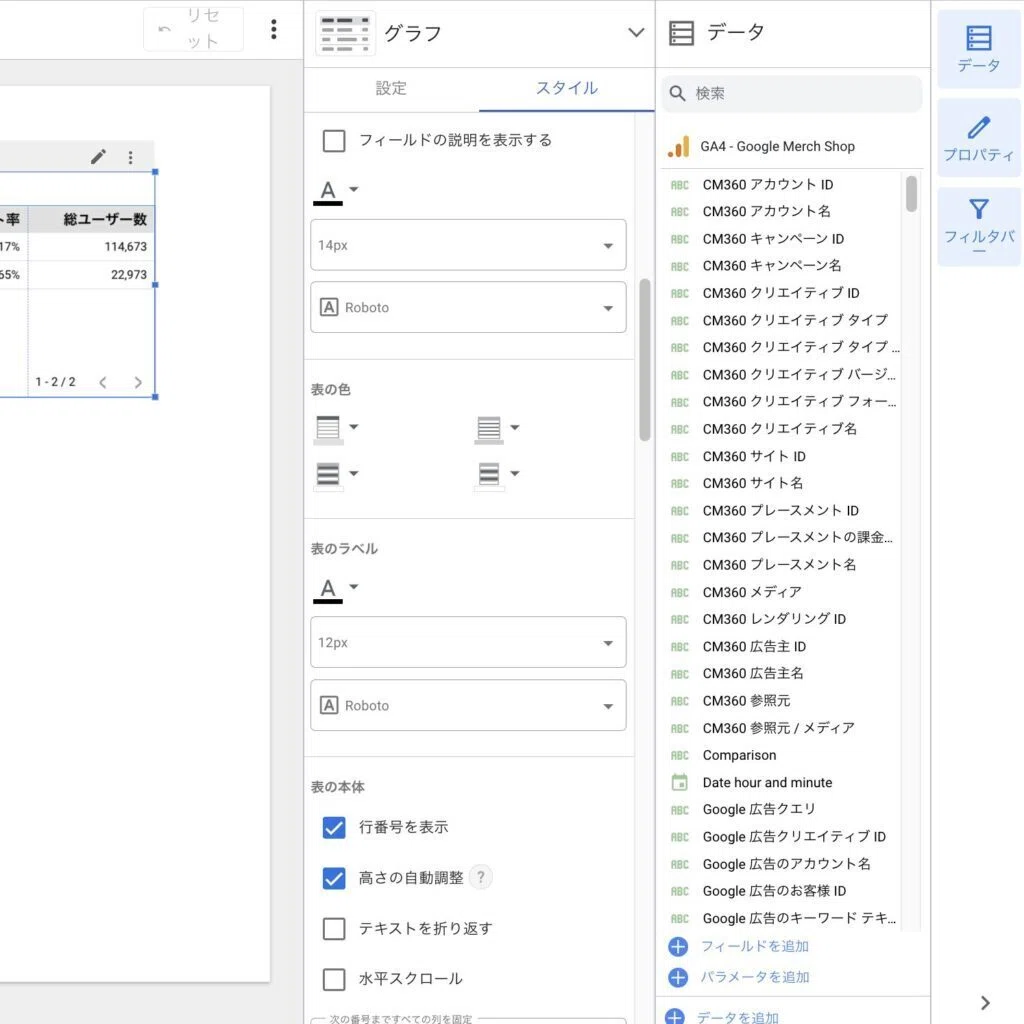Click the plus icon for フィールドを追加

coord(678,946)
